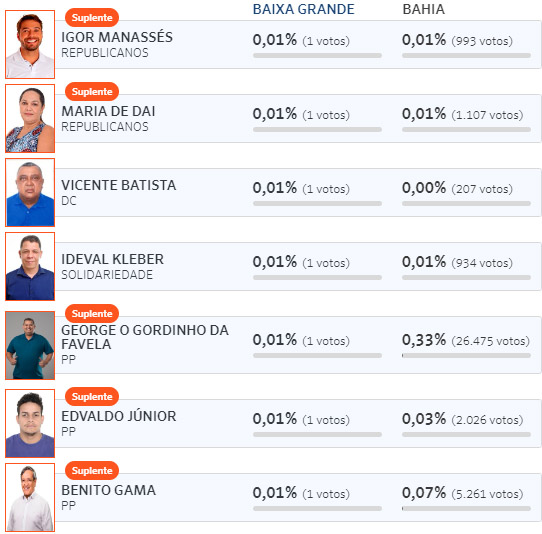Switch to the BAIXA GRANDE column header
The width and height of the screenshot is (542, 534).
pos(303,9)
